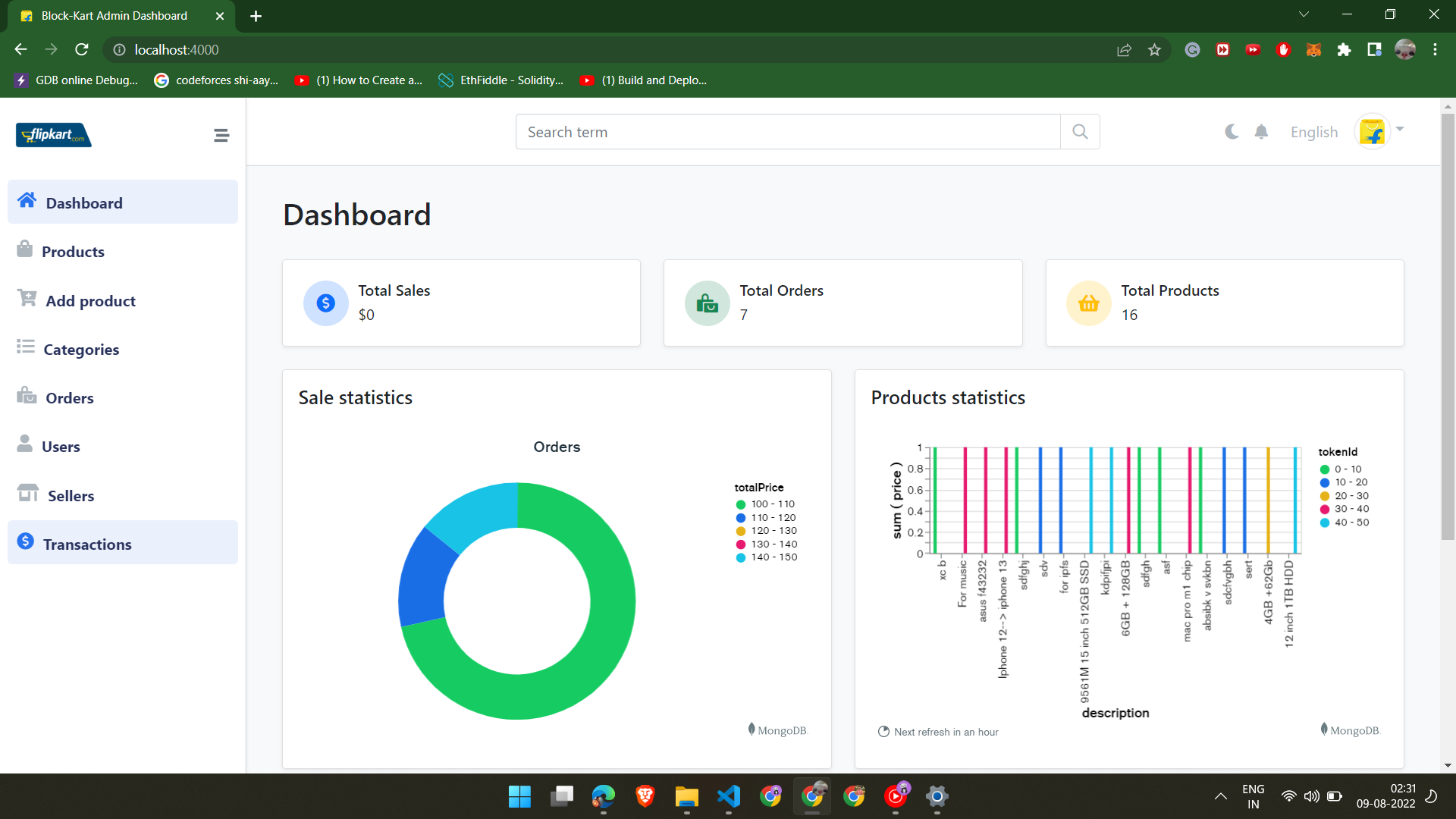Open EthFiddle - Solidity bookmark
1456x819 pixels.
[x=501, y=80]
